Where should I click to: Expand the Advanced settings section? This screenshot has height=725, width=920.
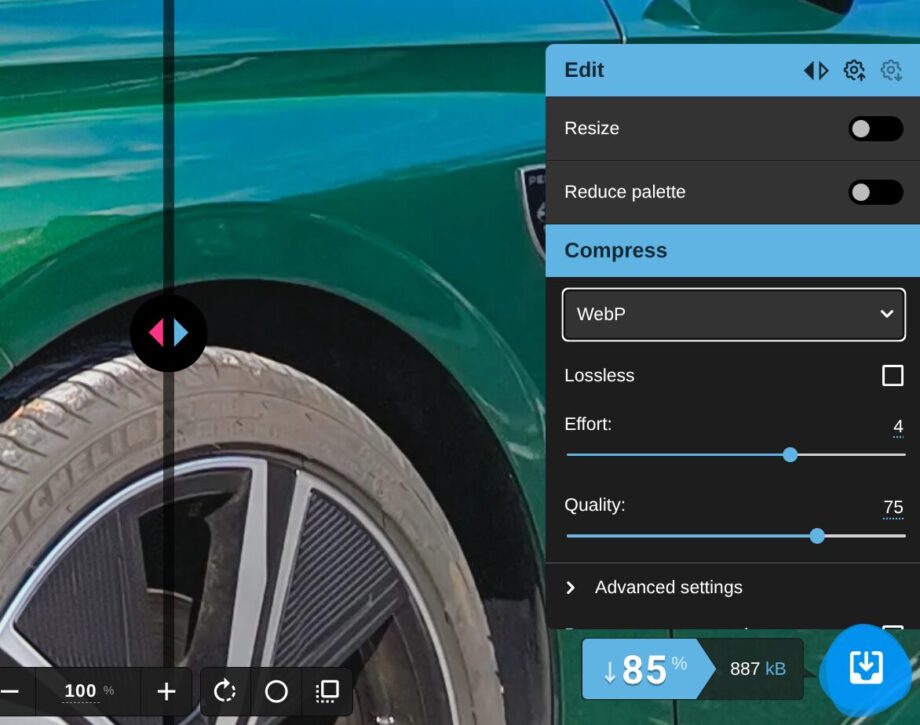[668, 587]
